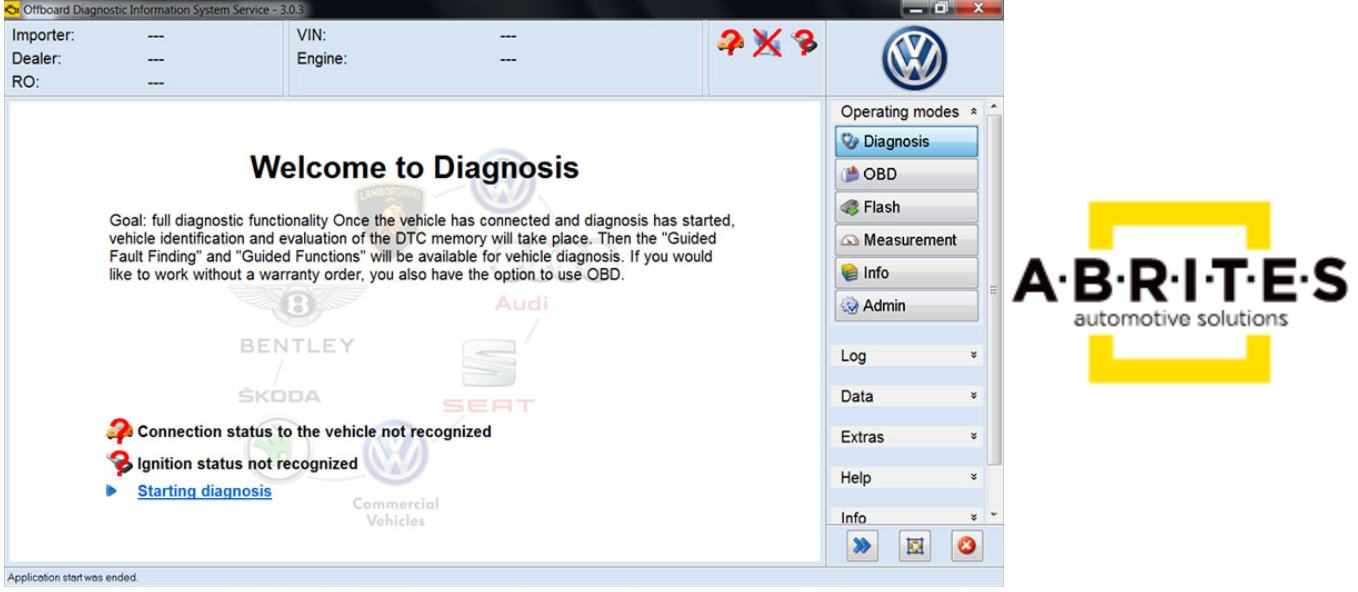Collapse the Operating modes section
1358x592 pixels.
point(973,112)
